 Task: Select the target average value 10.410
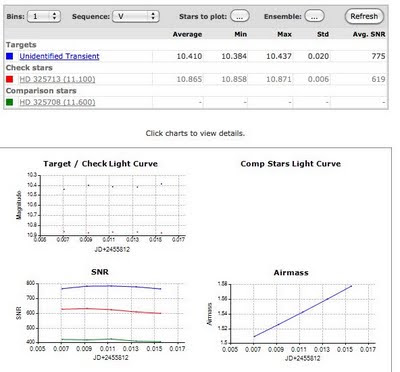189,56
